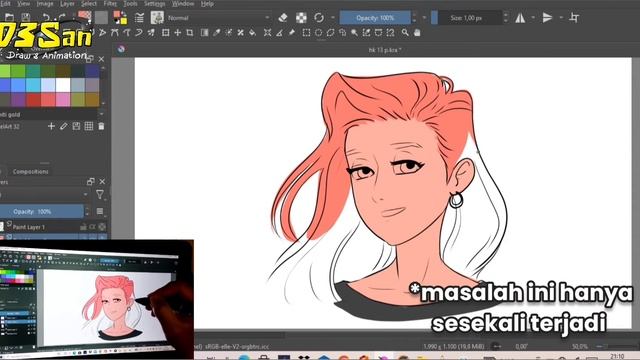Reload the original brush preset

point(319,18)
